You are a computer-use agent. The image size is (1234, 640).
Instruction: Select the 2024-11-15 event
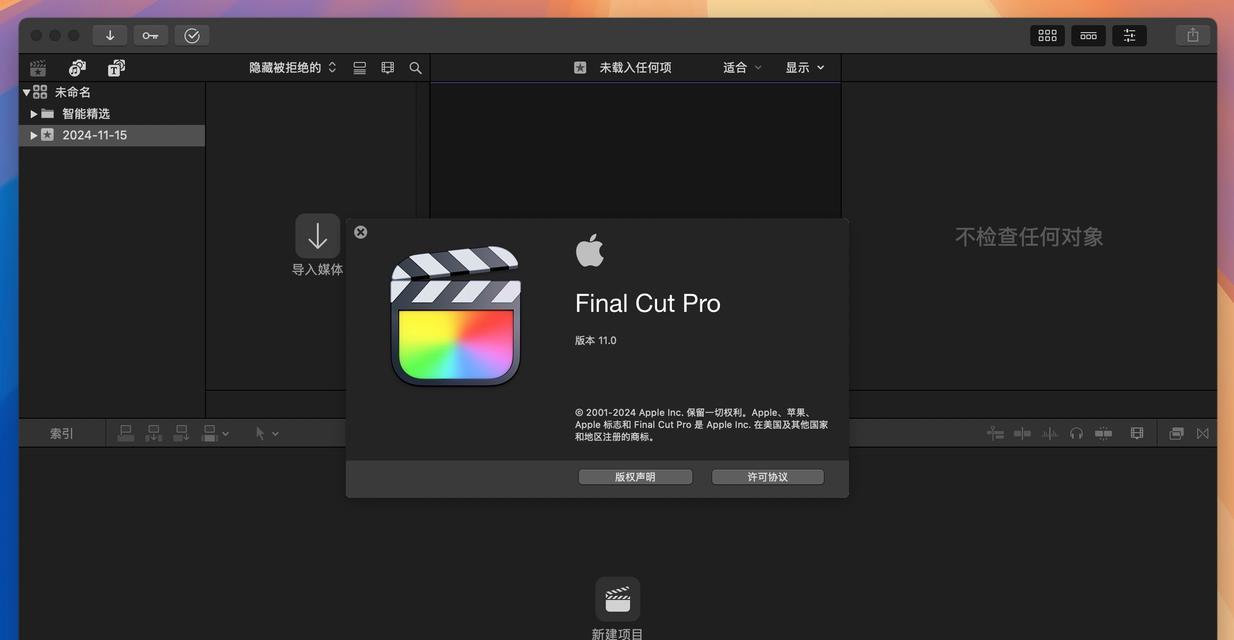point(112,135)
